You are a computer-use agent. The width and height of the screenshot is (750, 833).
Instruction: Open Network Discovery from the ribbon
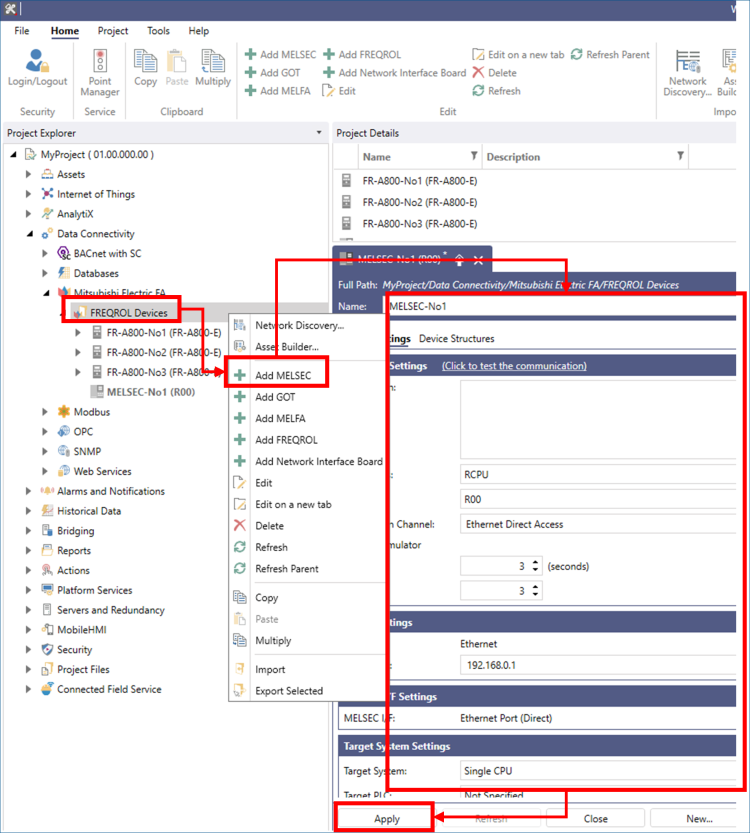pyautogui.click(x=687, y=72)
